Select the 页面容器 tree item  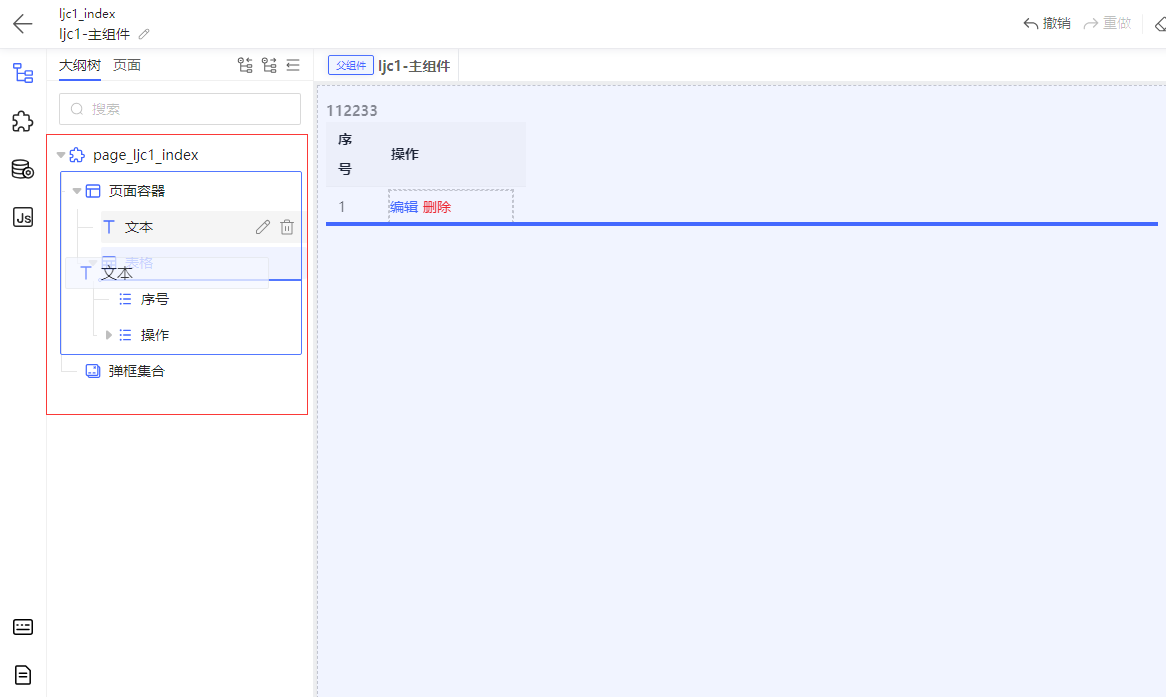click(x=137, y=191)
